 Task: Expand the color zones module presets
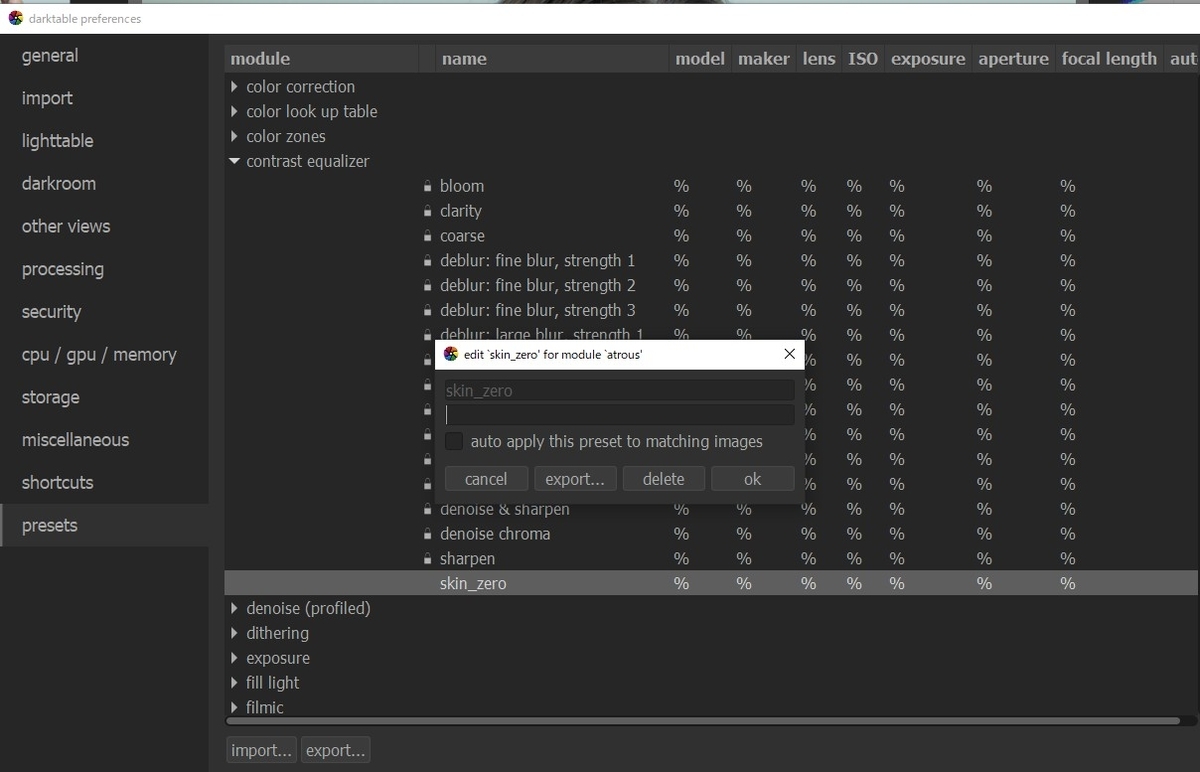pos(234,137)
